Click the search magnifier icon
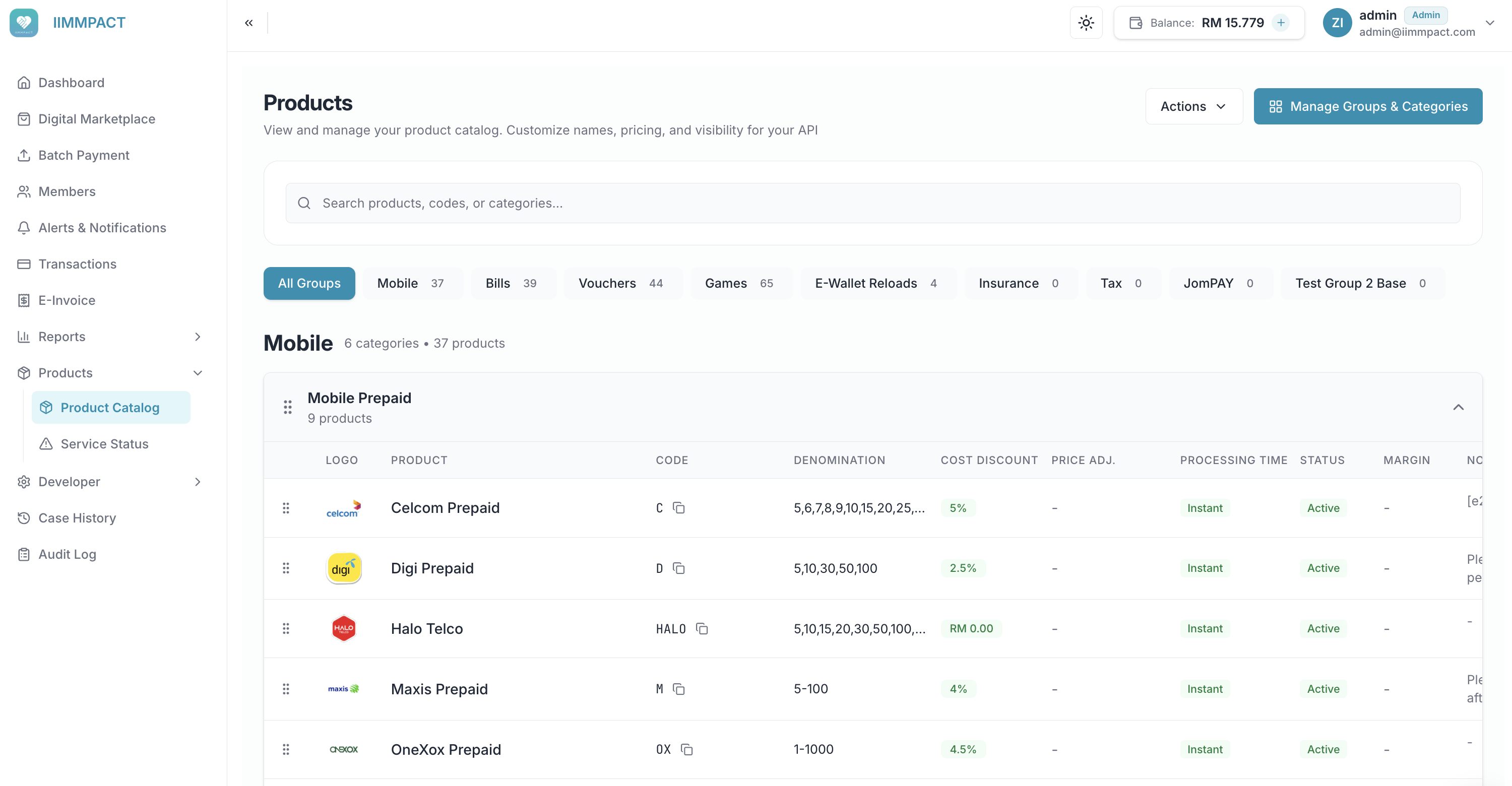 304,203
